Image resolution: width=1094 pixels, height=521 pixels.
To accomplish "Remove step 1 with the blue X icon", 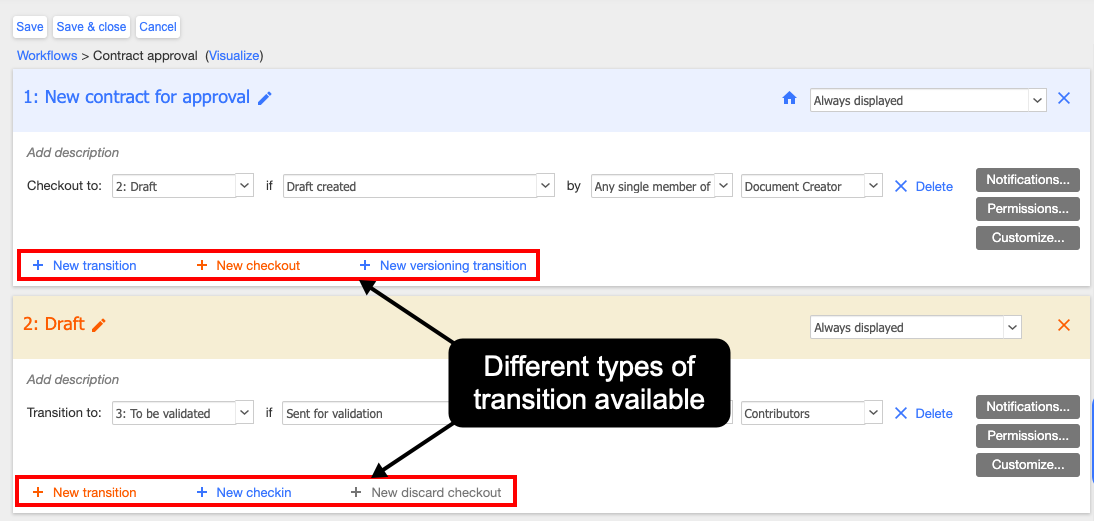I will click(1064, 98).
